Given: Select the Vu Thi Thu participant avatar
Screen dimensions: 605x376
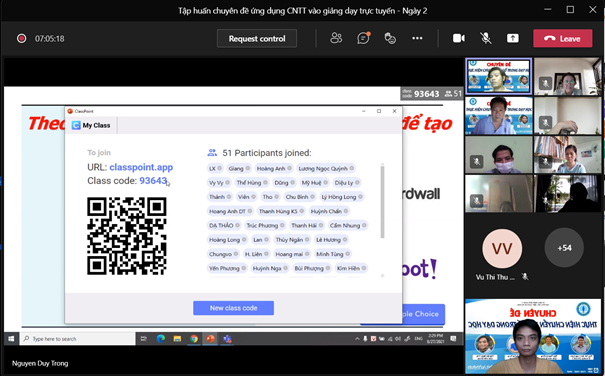Looking at the screenshot, I should point(502,249).
